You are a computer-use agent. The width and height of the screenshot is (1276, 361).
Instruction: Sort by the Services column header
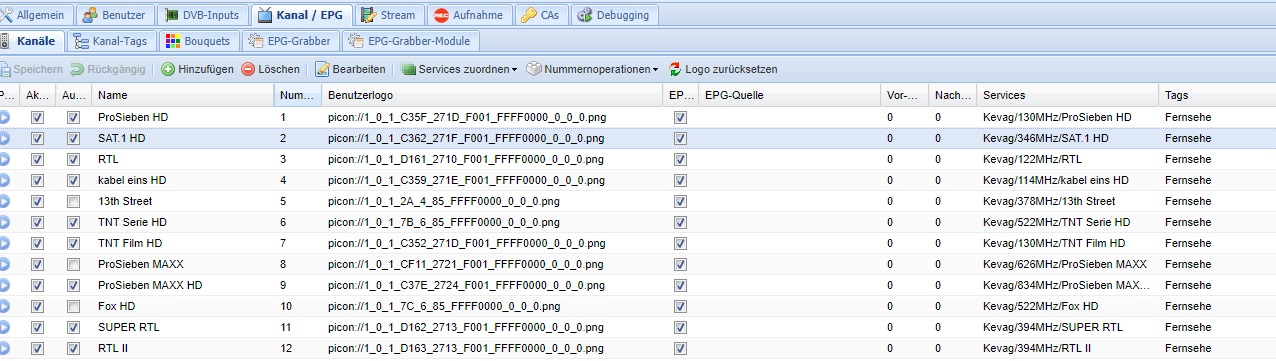(x=1067, y=96)
